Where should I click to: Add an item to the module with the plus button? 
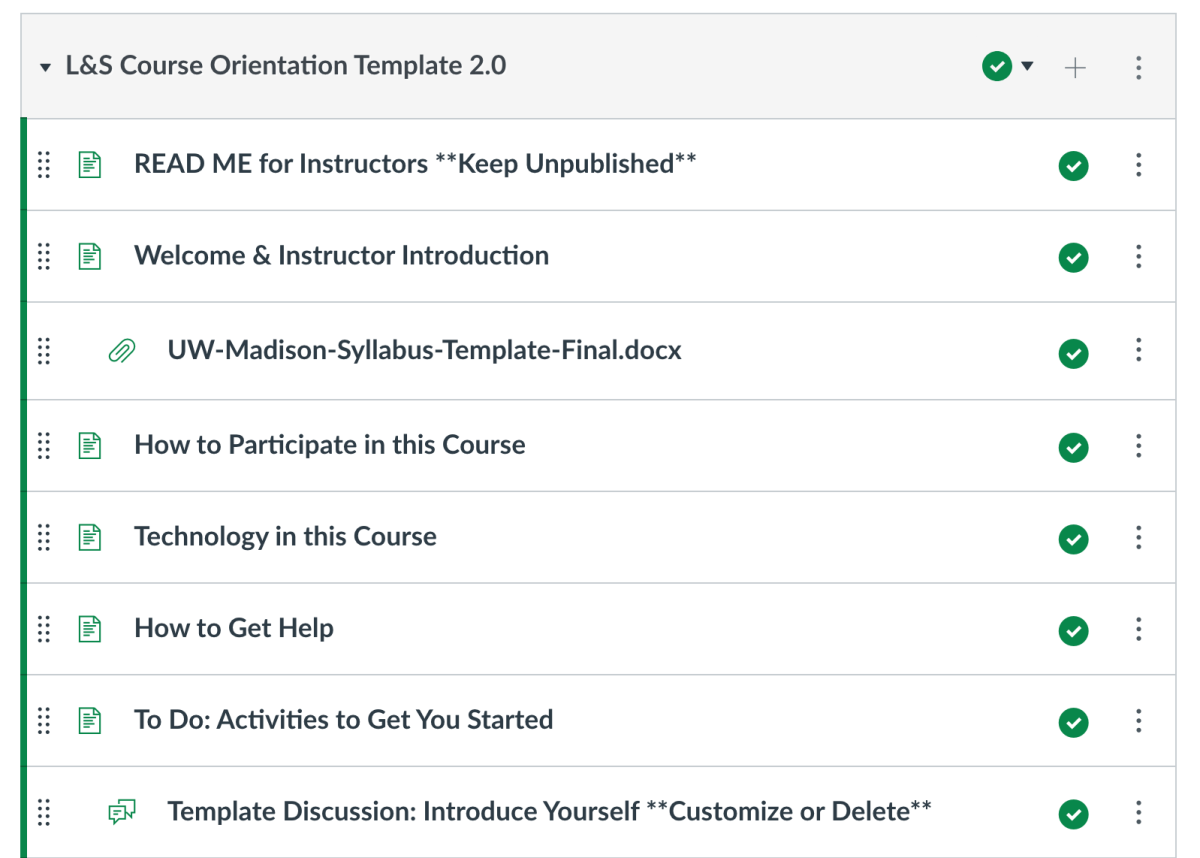[x=1075, y=66]
